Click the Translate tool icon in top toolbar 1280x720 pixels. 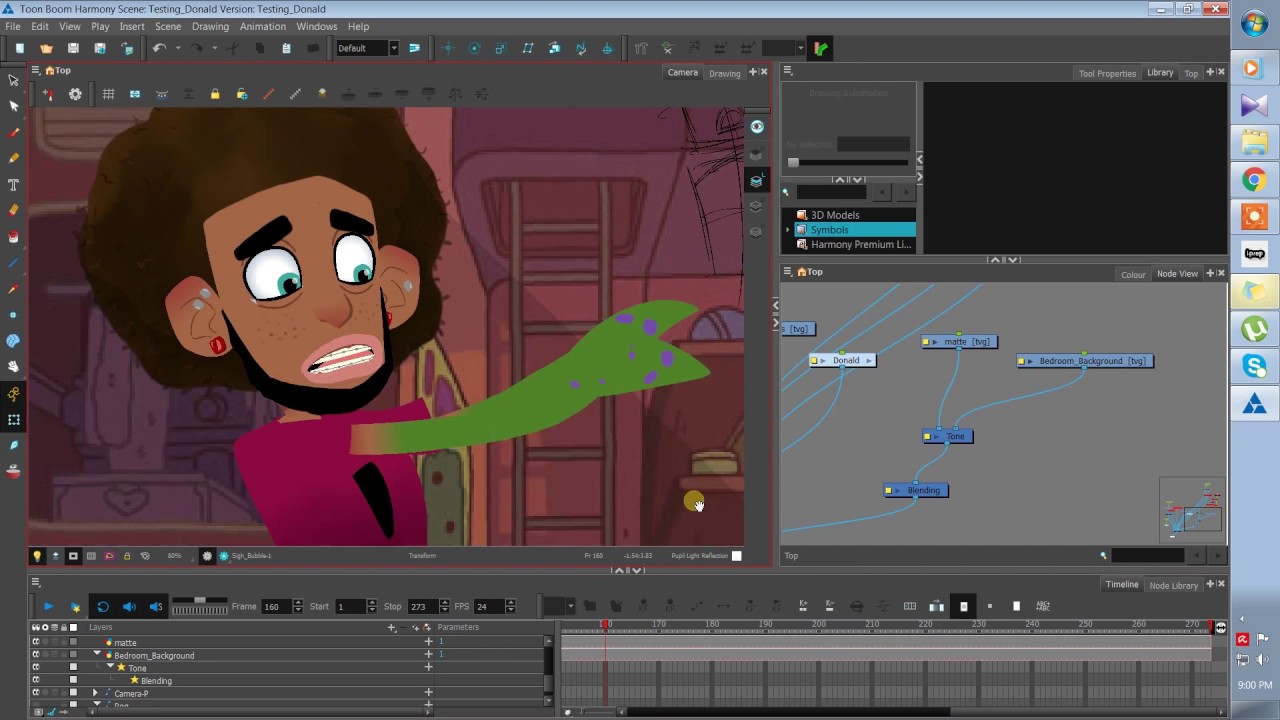coord(447,48)
